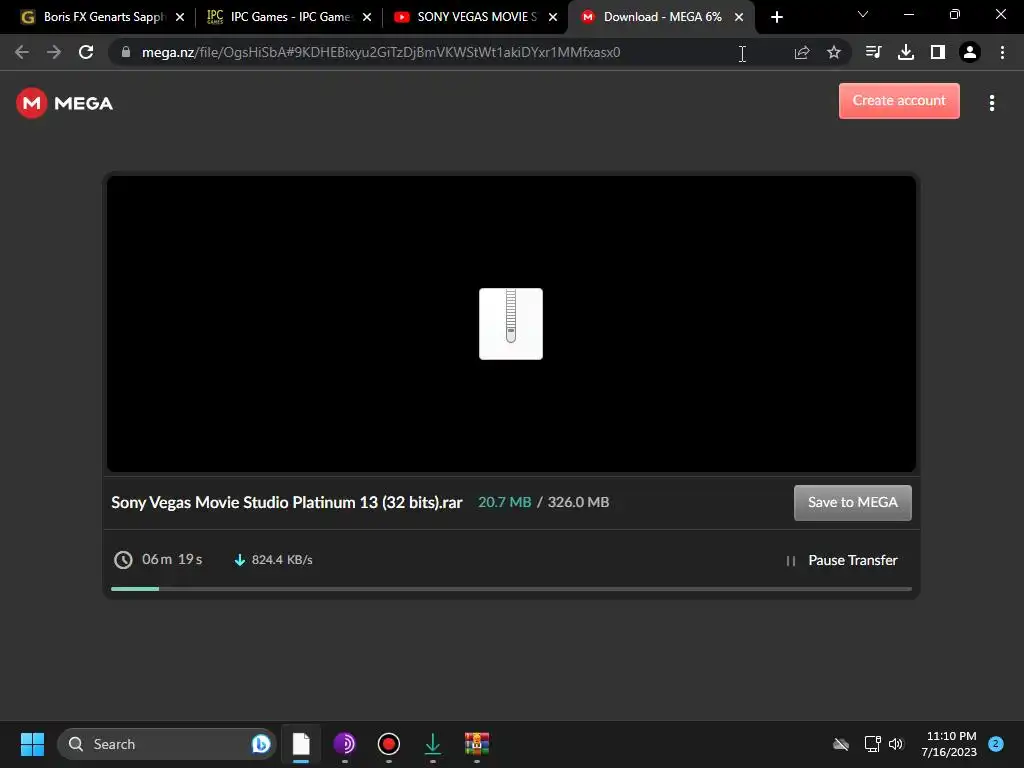This screenshot has height=768, width=1024.
Task: Click the remaining time clock icon
Action: coord(123,560)
